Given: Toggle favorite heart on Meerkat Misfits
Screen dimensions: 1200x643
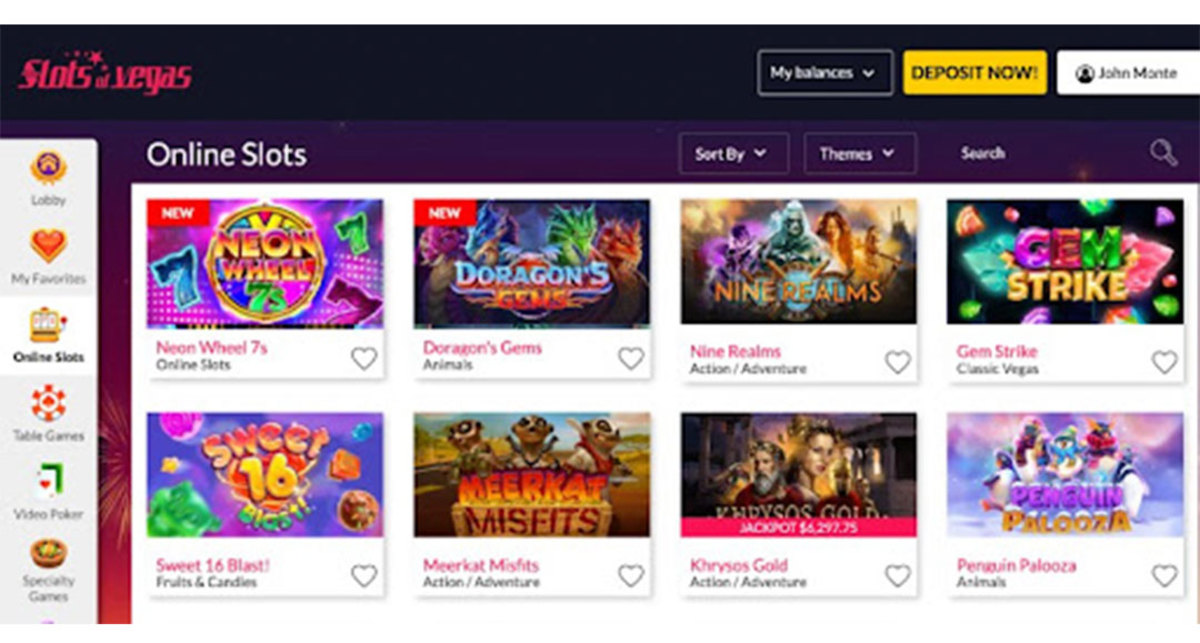Looking at the screenshot, I should tap(631, 575).
